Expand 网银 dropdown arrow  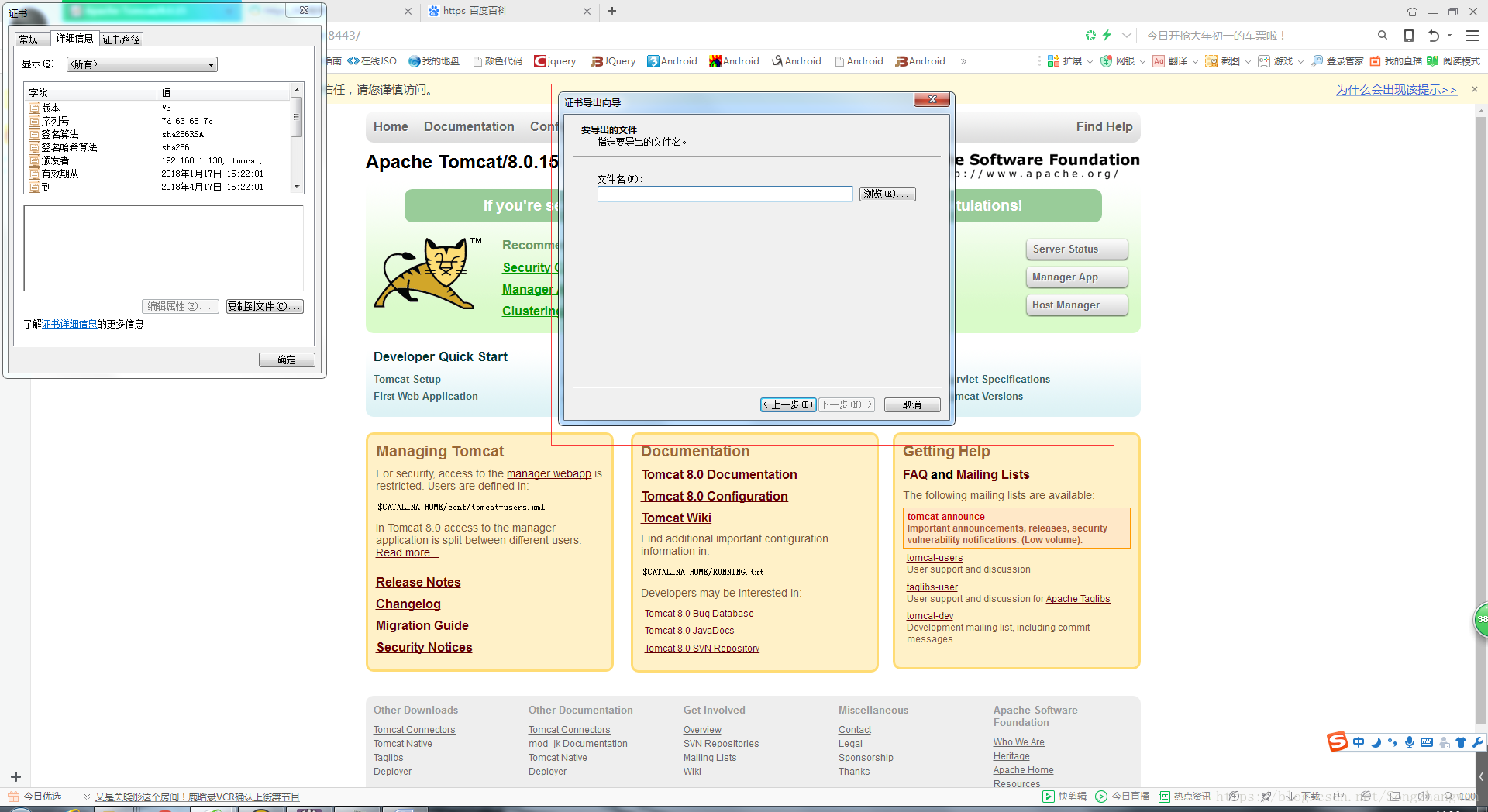click(1142, 62)
